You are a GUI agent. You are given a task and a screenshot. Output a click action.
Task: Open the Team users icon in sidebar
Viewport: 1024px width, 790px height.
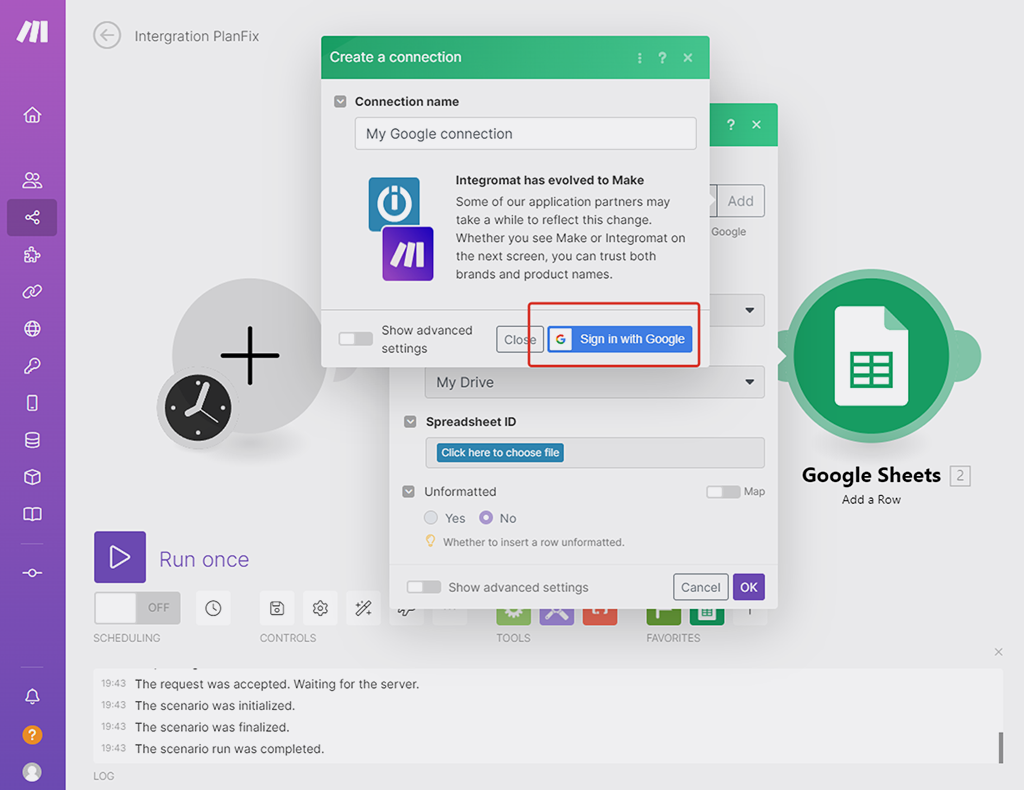pos(32,180)
